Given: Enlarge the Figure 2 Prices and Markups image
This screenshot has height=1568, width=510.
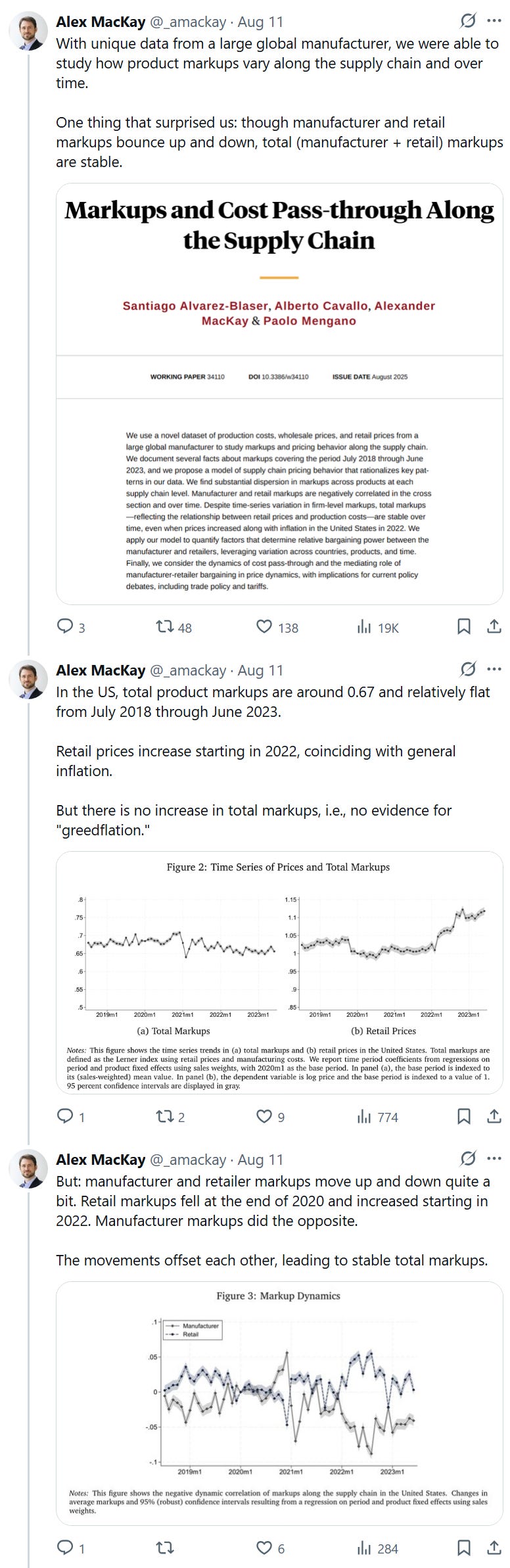Looking at the screenshot, I should click(x=279, y=972).
